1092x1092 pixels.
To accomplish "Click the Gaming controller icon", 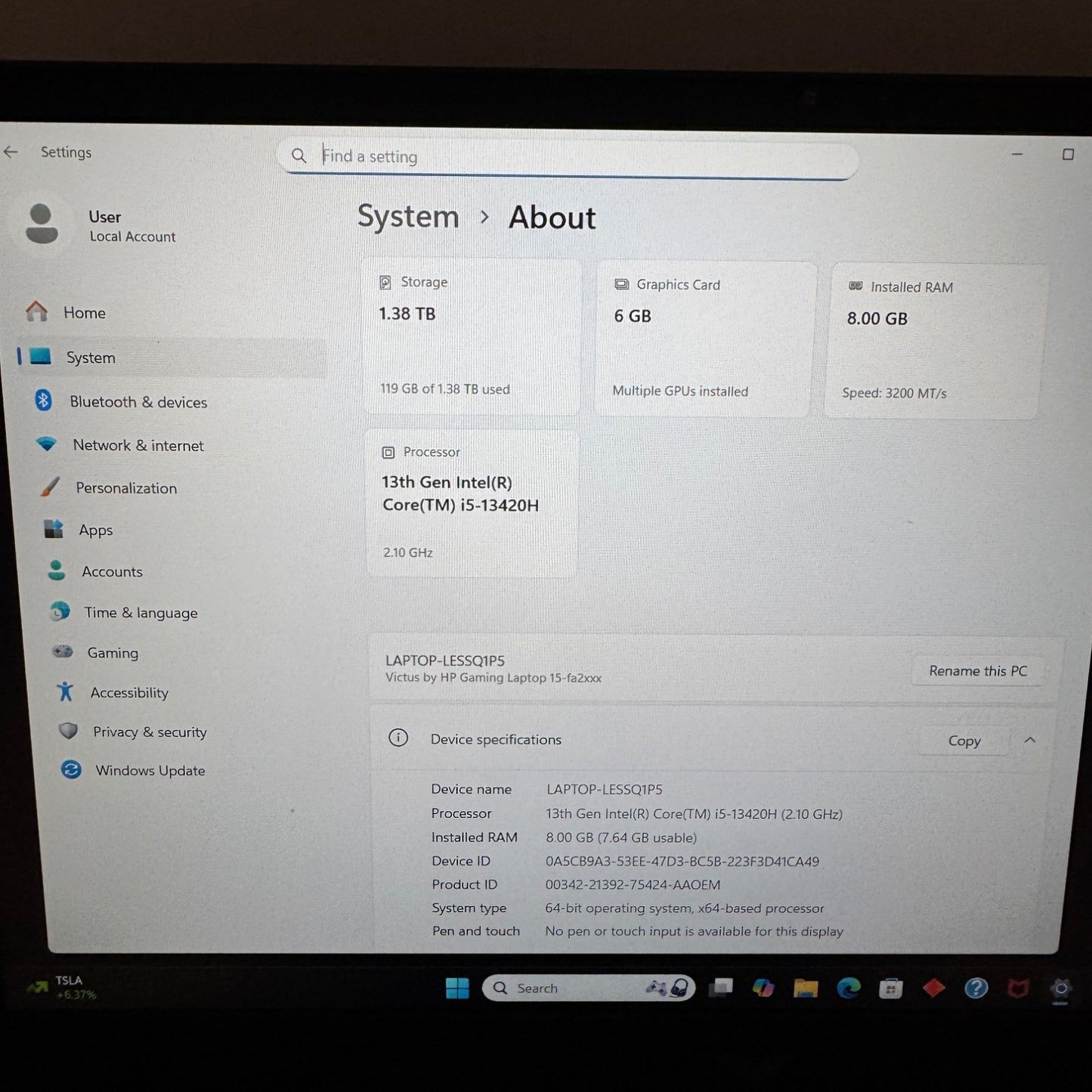I will coord(63,651).
